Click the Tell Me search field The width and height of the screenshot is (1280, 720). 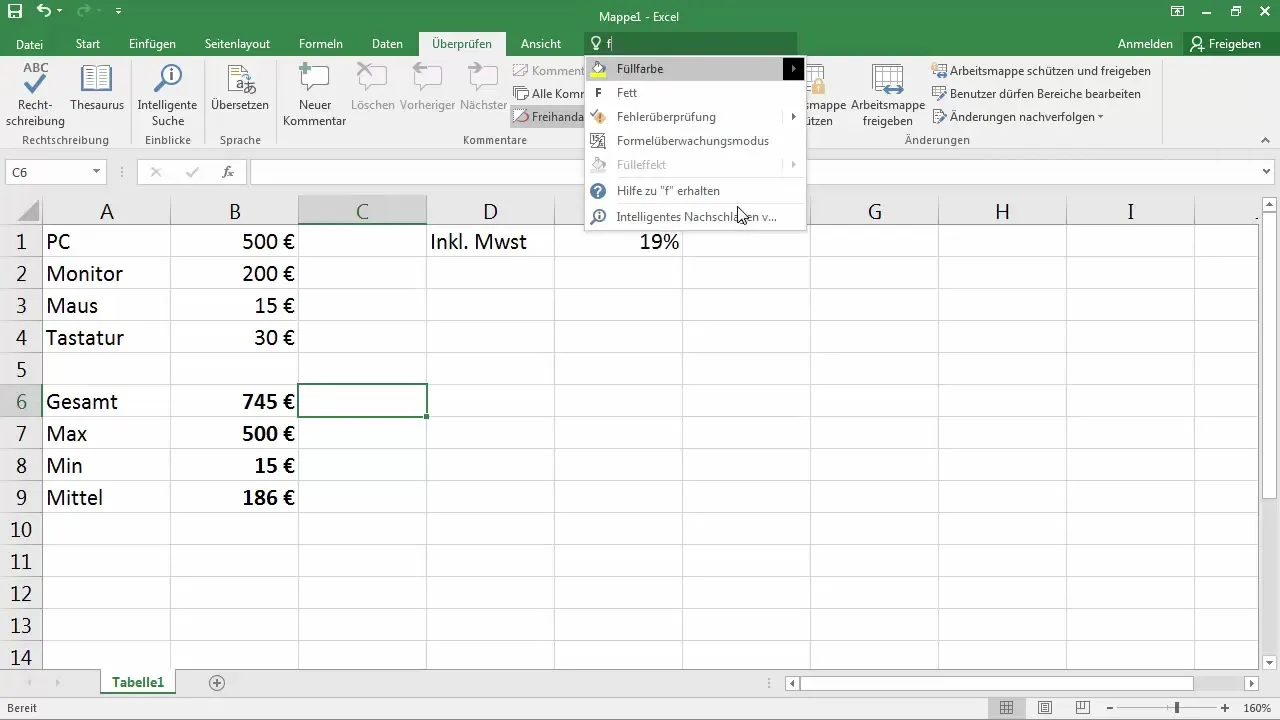[x=690, y=44]
